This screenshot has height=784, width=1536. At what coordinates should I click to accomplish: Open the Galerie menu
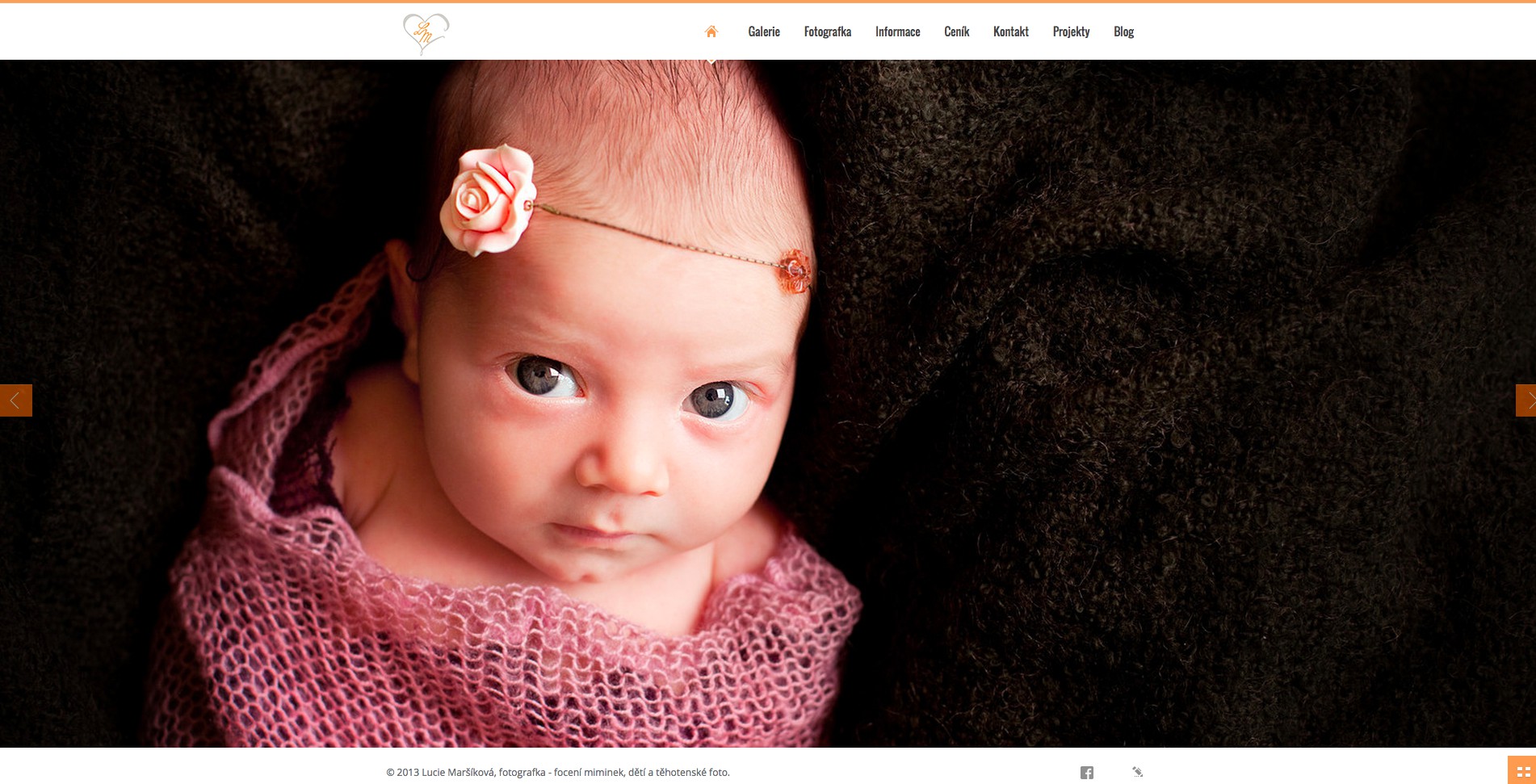[764, 31]
